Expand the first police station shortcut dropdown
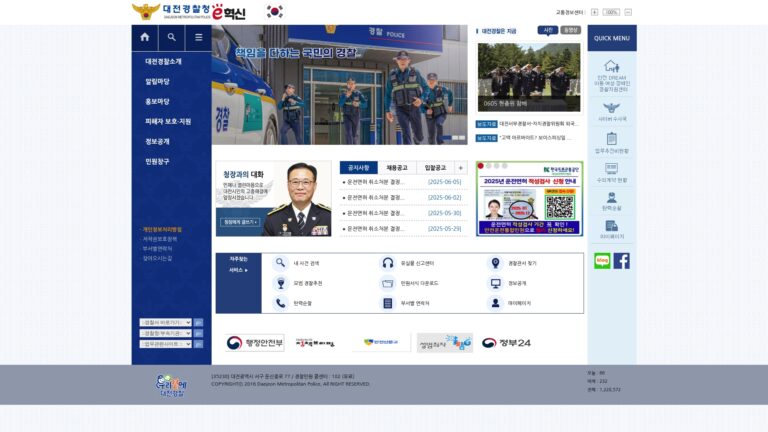The width and height of the screenshot is (768, 432). click(166, 322)
